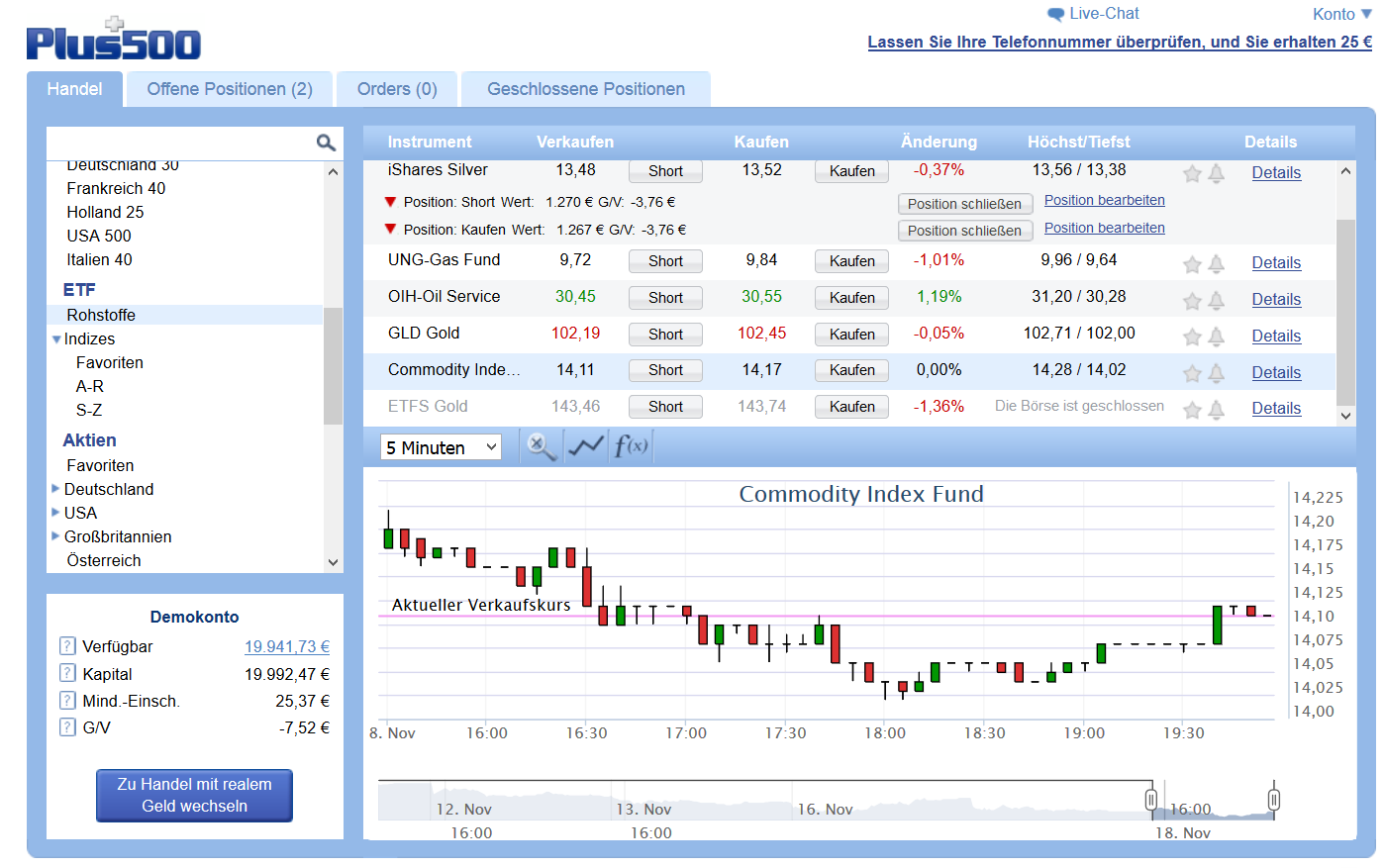This screenshot has height=868, width=1385.
Task: Click right handle of chart range slider
Action: pyautogui.click(x=1274, y=799)
